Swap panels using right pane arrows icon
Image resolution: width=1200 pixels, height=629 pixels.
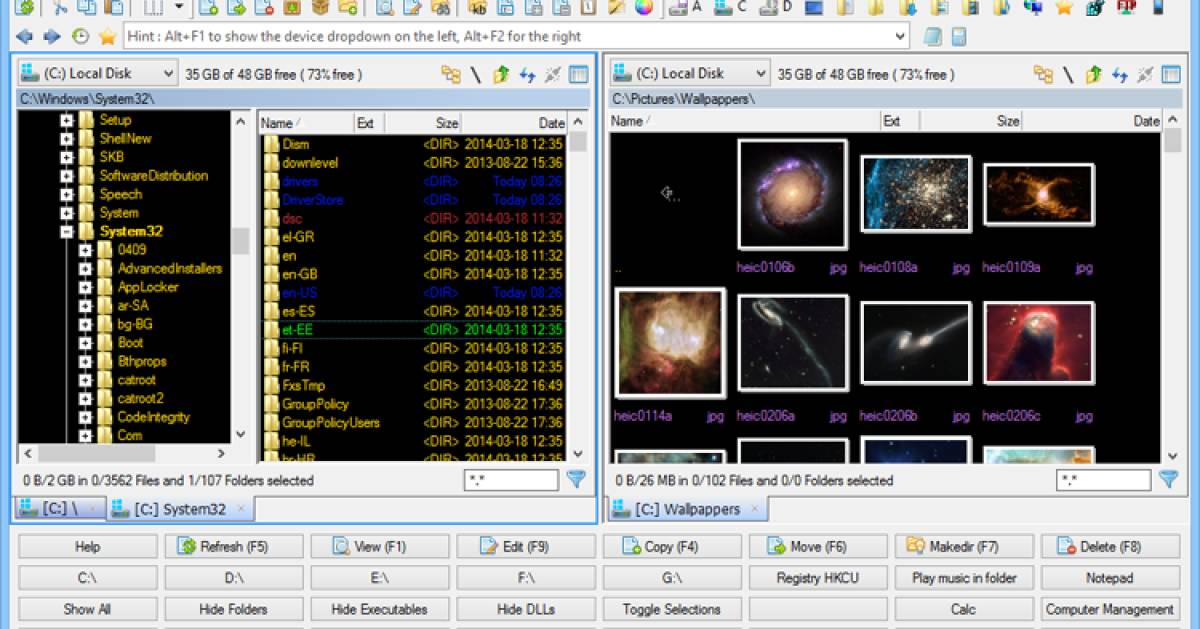pos(1120,74)
